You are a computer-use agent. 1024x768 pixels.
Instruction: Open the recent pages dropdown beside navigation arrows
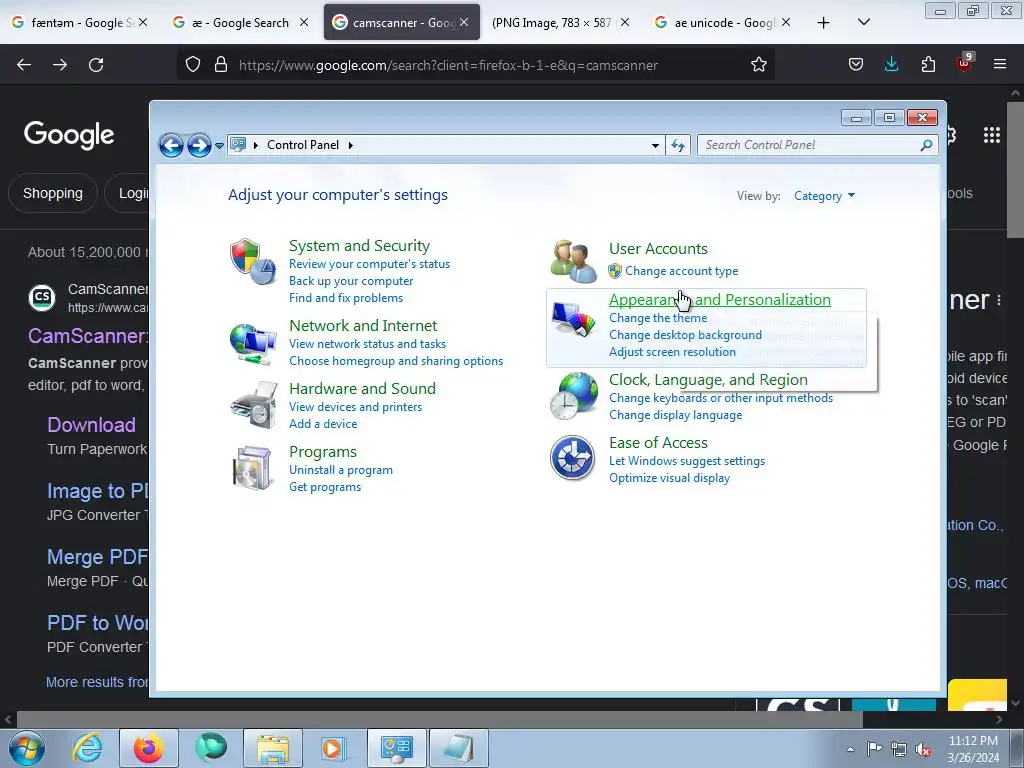(x=219, y=146)
